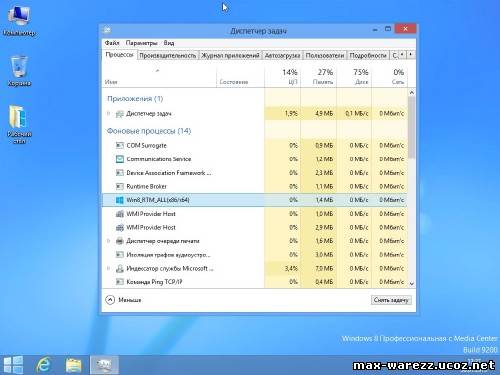Image resolution: width=500 pixels, height=375 pixels.
Task: Expand the Индексатор службы Microsoft process
Action: pyautogui.click(x=108, y=268)
